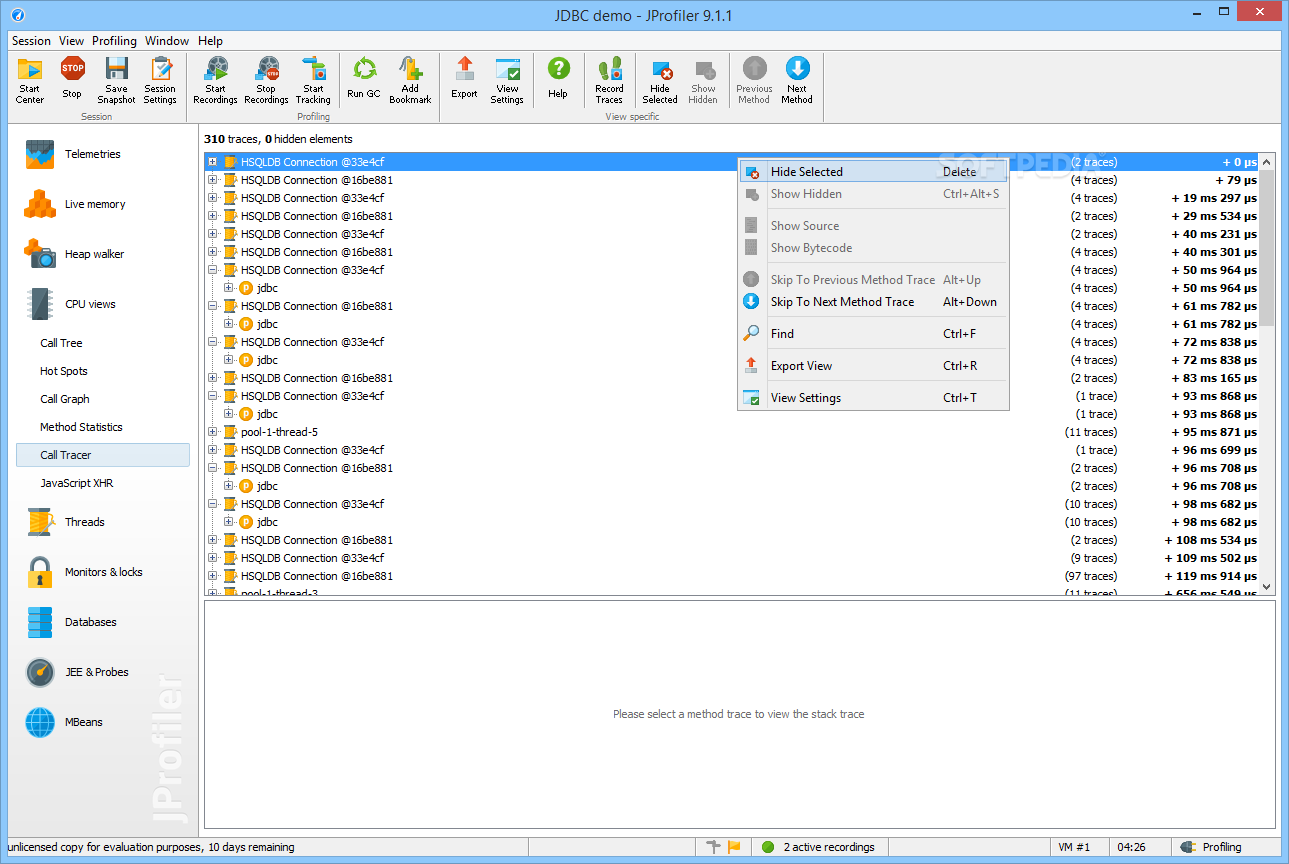This screenshot has width=1289, height=864.
Task: Click the red Stop session icon
Action: click(x=72, y=68)
